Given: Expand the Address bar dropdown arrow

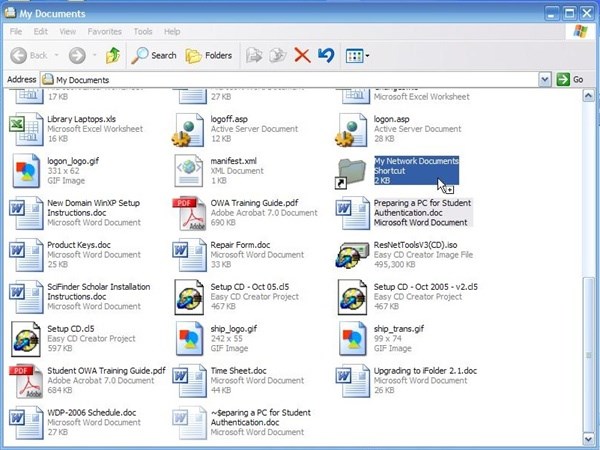Looking at the screenshot, I should (545, 79).
